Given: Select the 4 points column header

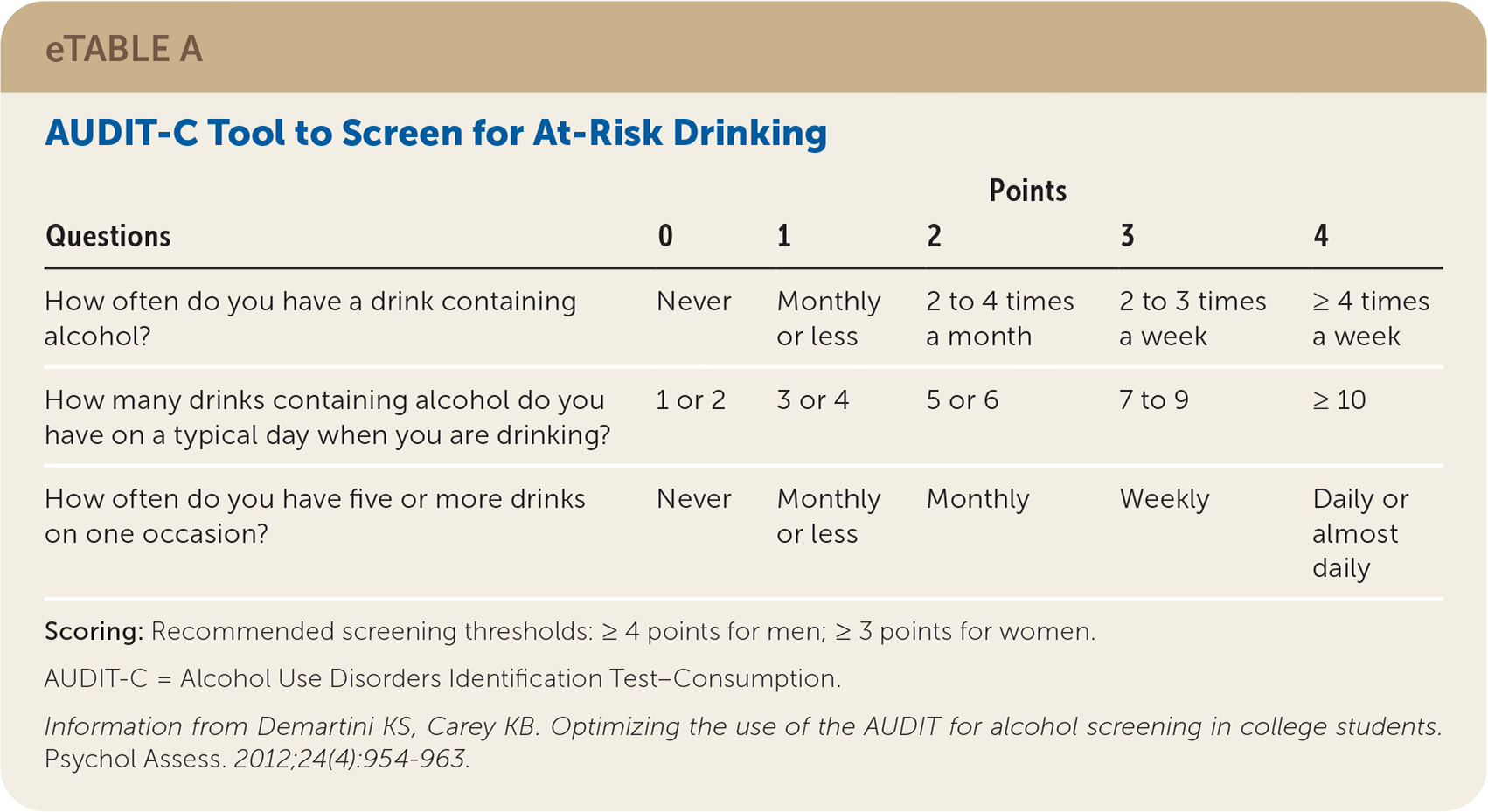Looking at the screenshot, I should coord(1320,236).
